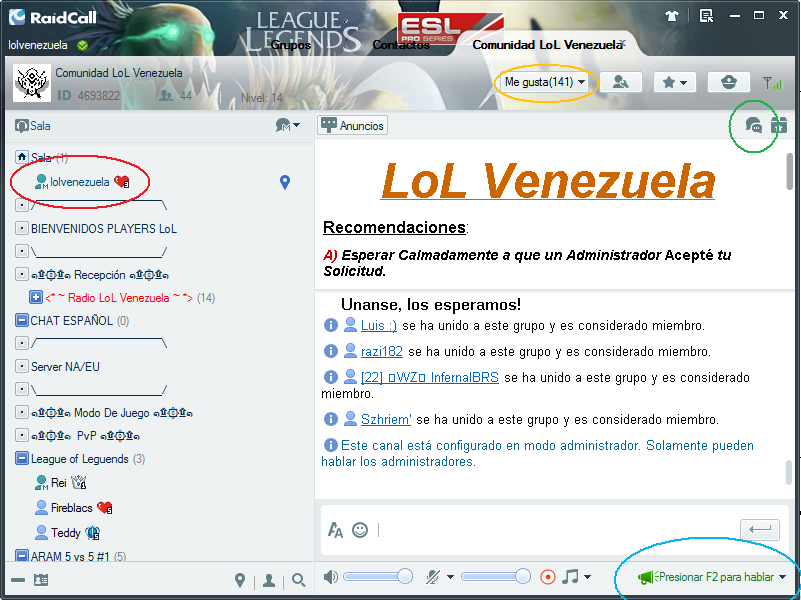Switch to the Grupos tab
This screenshot has height=600, width=801.
pos(290,45)
